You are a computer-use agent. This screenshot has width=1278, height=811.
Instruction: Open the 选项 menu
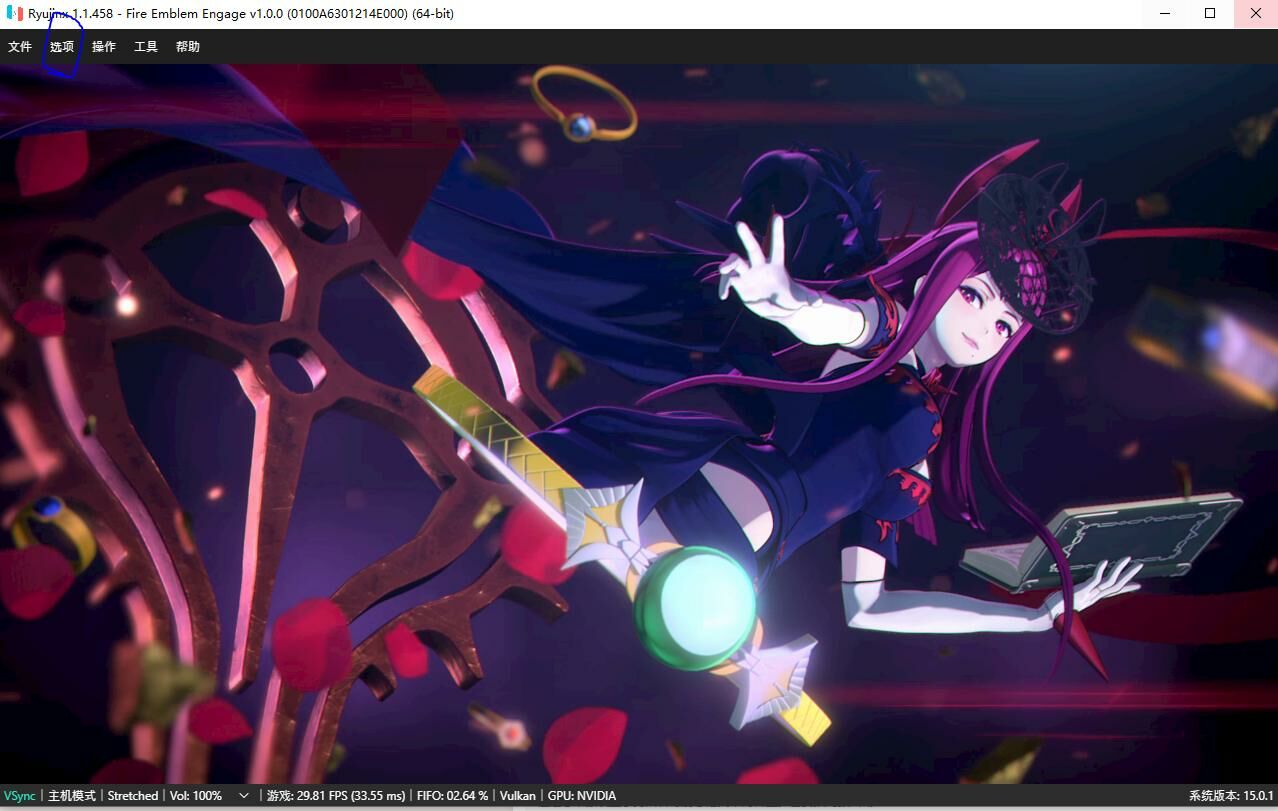click(62, 47)
